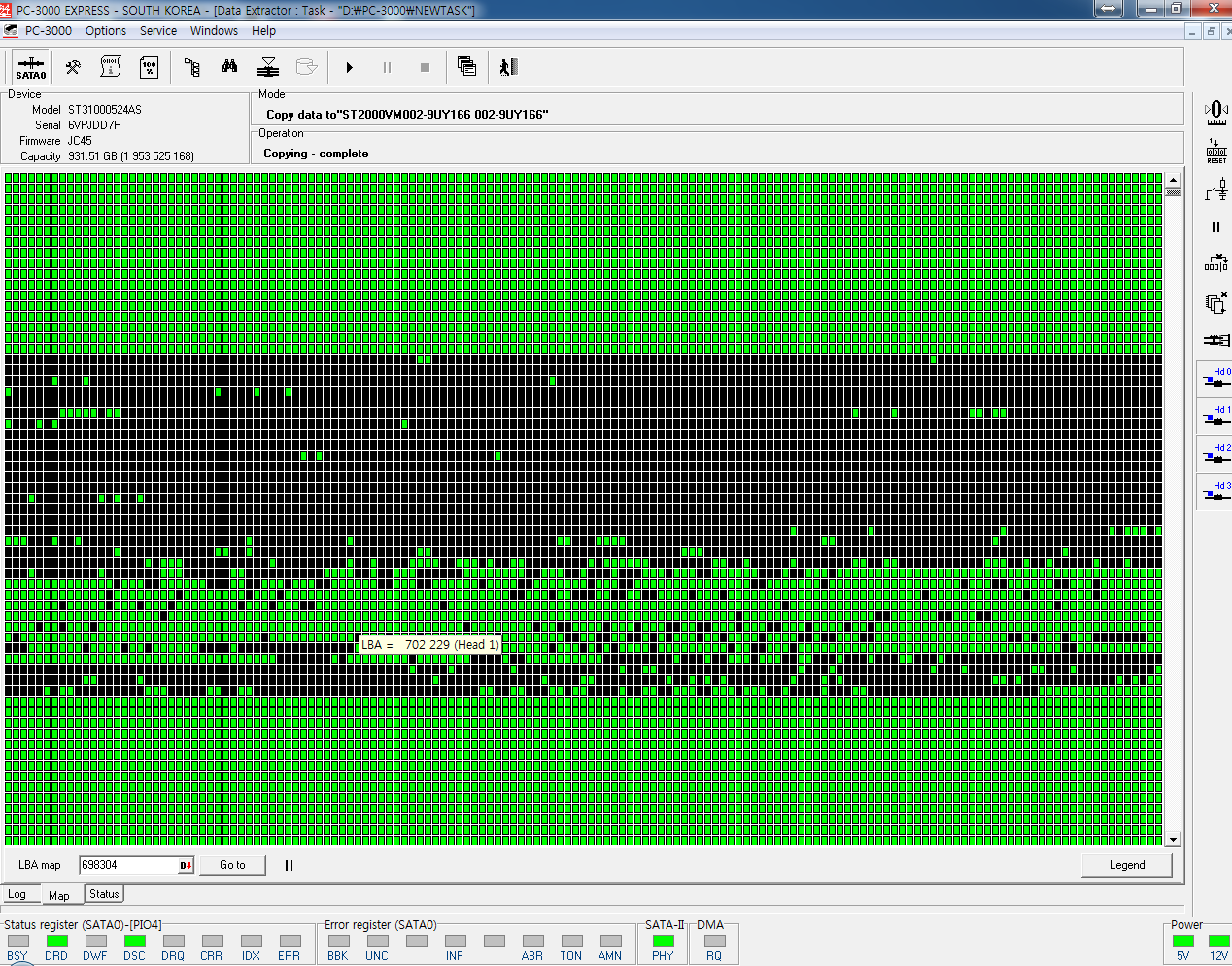The image size is (1232, 966).
Task: Click the DRD status indicator
Action: tap(57, 941)
